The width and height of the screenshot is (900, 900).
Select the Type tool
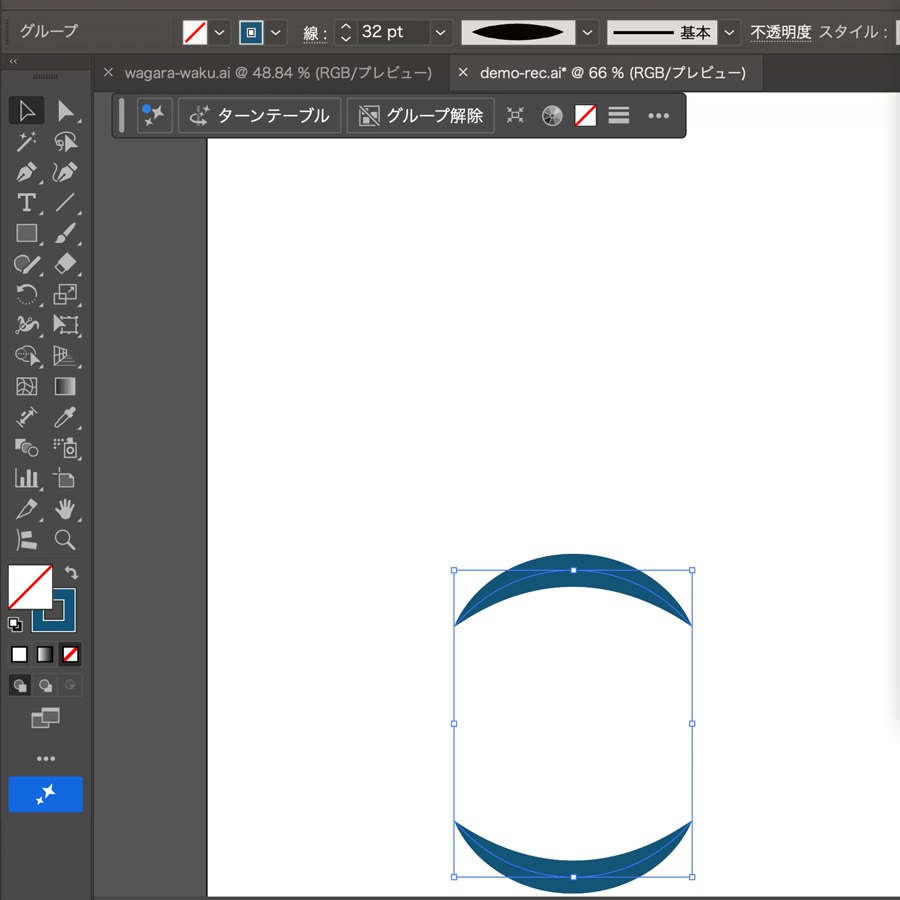(x=26, y=203)
